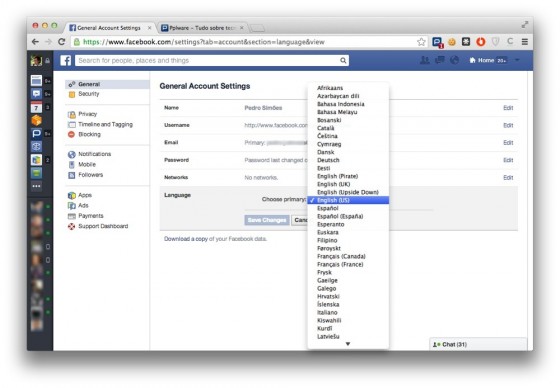The width and height of the screenshot is (560, 388).
Task: Select Italiano language option
Action: 348,312
